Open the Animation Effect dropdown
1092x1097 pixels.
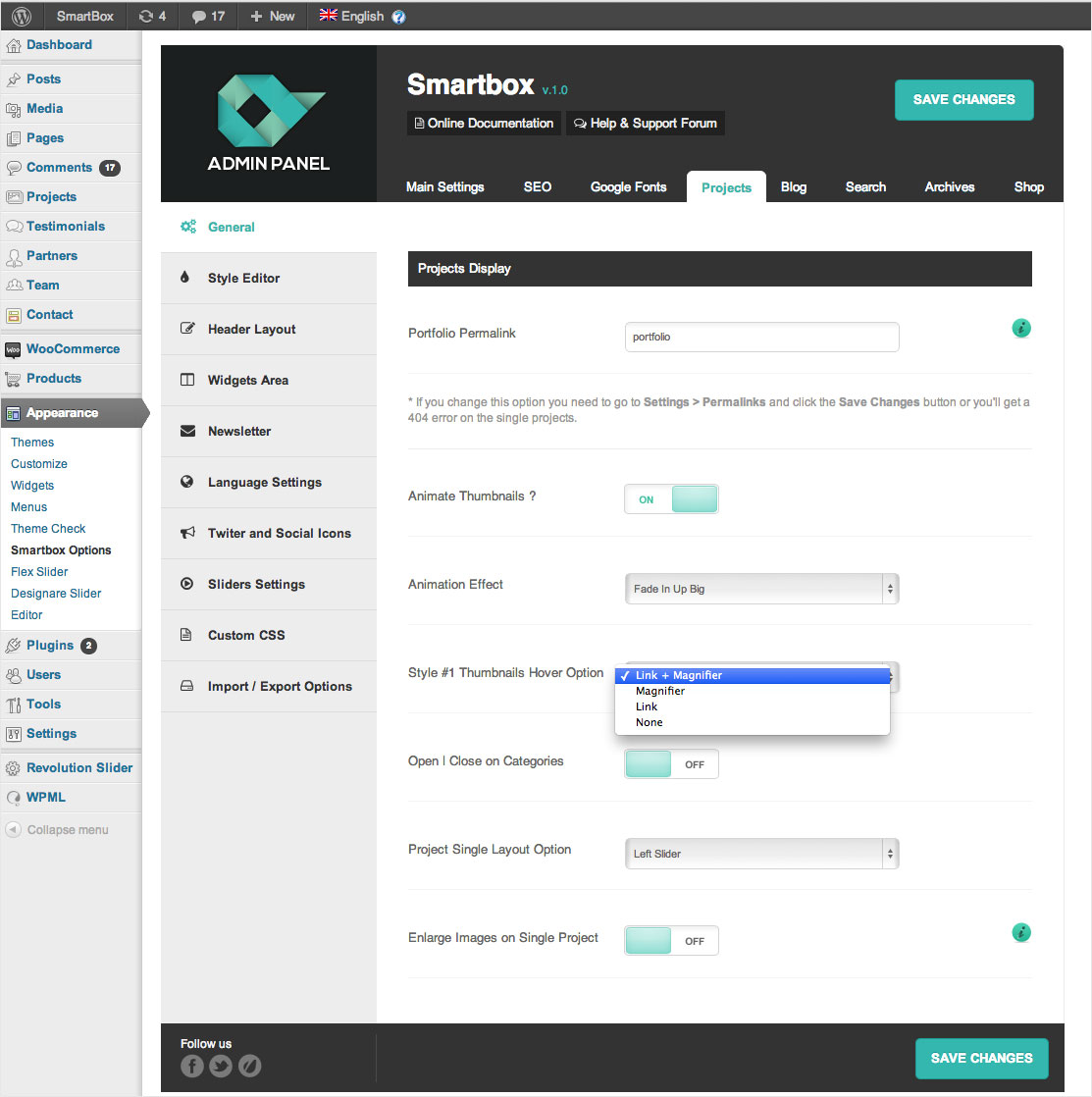click(761, 589)
